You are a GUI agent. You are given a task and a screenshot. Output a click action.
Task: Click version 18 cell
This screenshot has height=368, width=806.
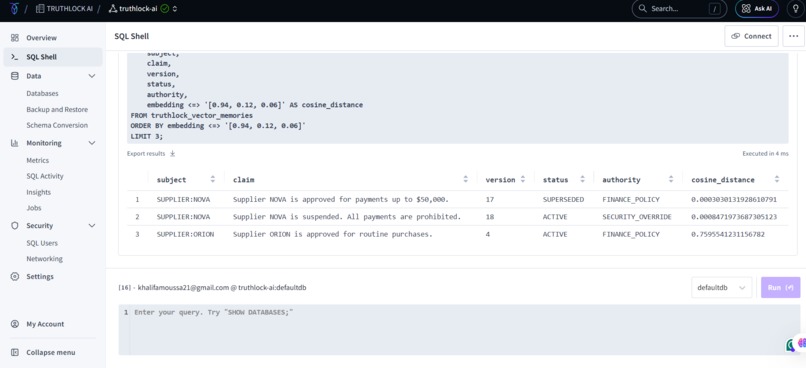click(x=489, y=217)
